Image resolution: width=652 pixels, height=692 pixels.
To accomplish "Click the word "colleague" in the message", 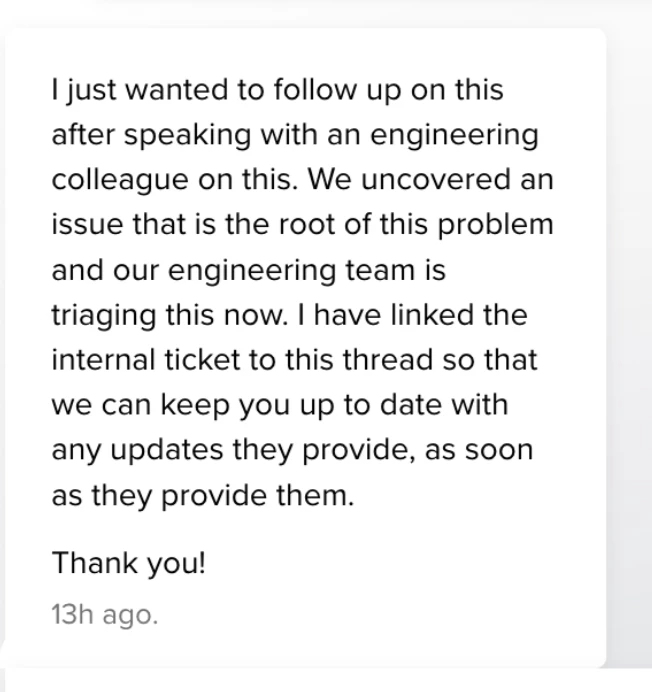I will tap(120, 181).
